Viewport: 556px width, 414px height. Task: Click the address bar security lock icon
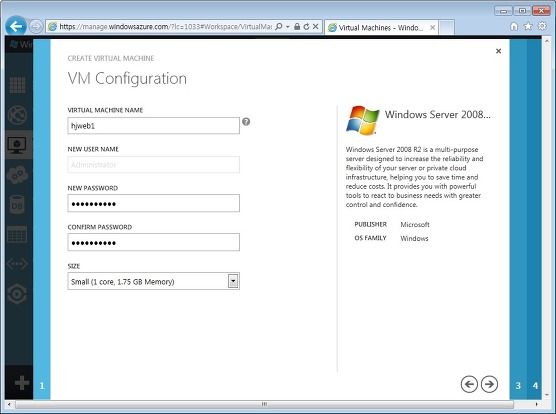click(297, 27)
